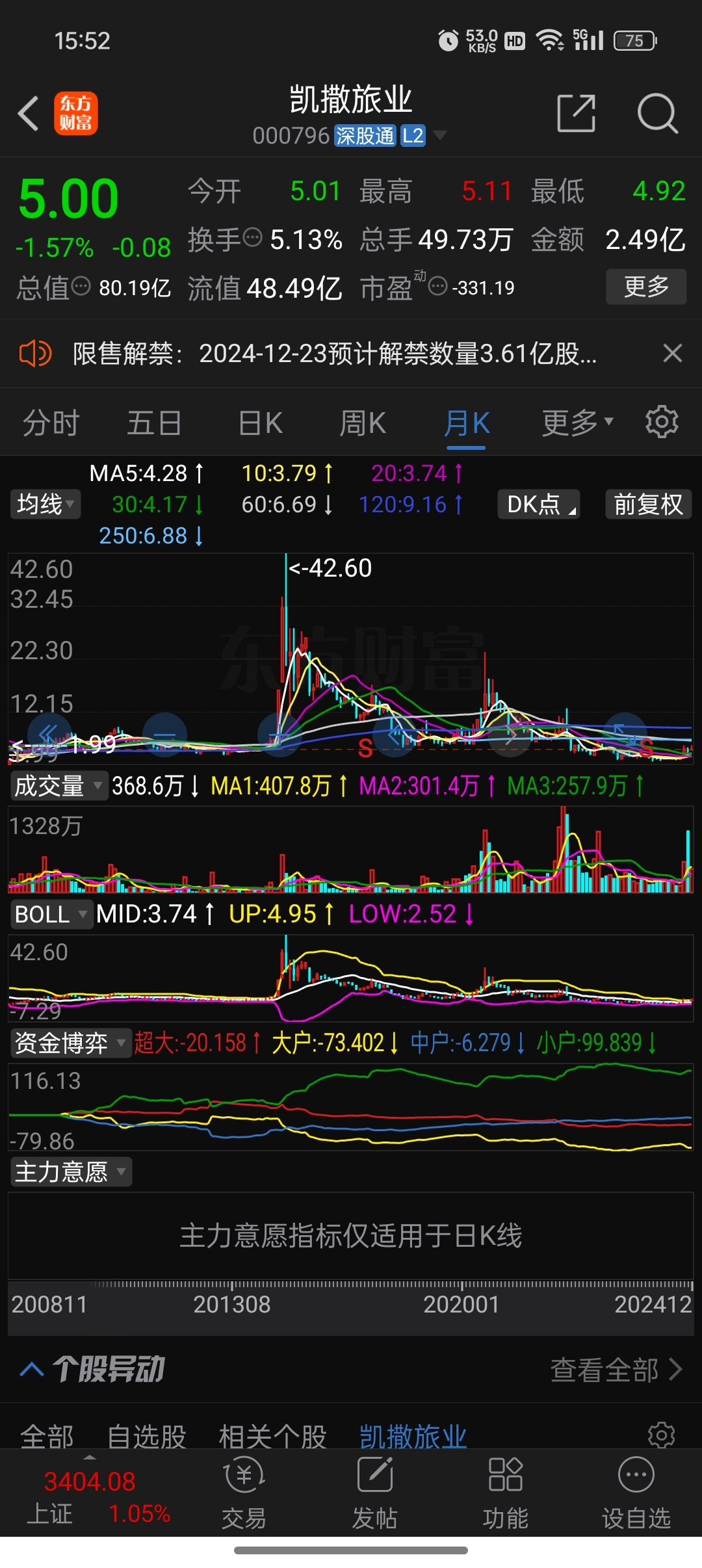Tap the 凯撒旅业 stock title

click(351, 99)
